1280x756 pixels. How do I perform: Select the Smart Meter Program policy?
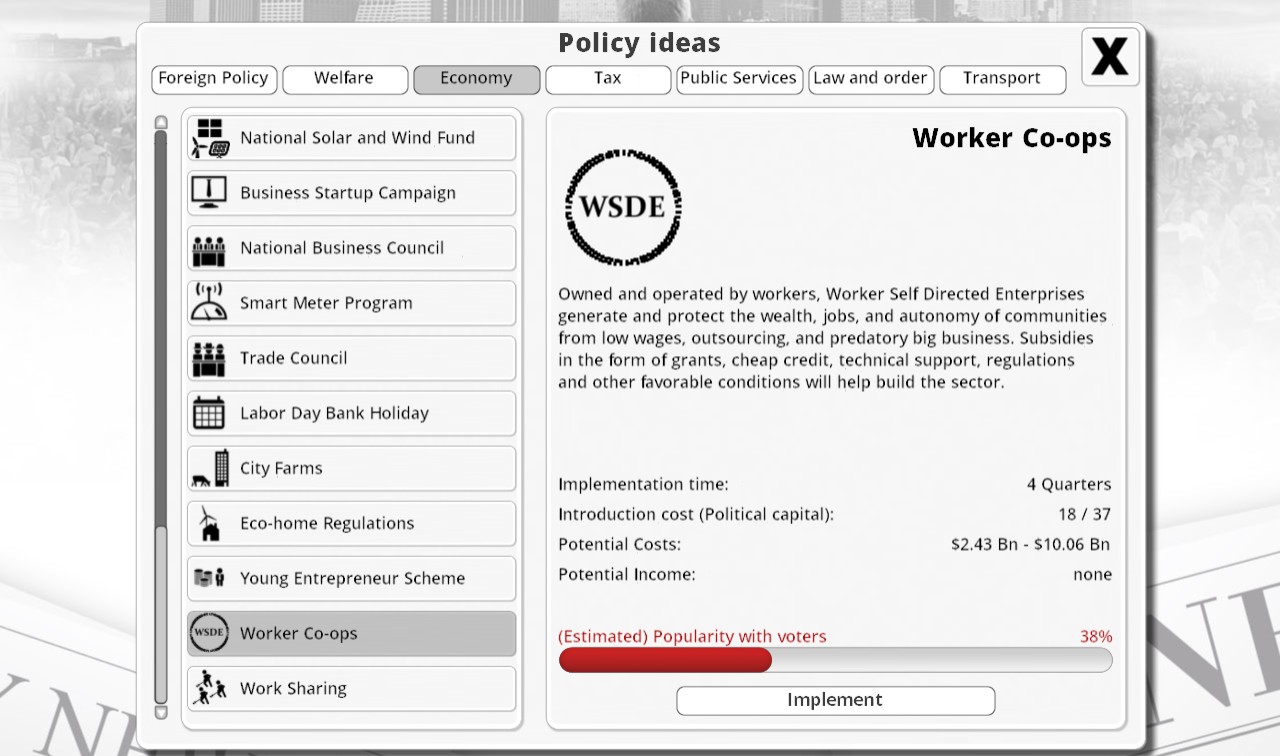tap(352, 303)
